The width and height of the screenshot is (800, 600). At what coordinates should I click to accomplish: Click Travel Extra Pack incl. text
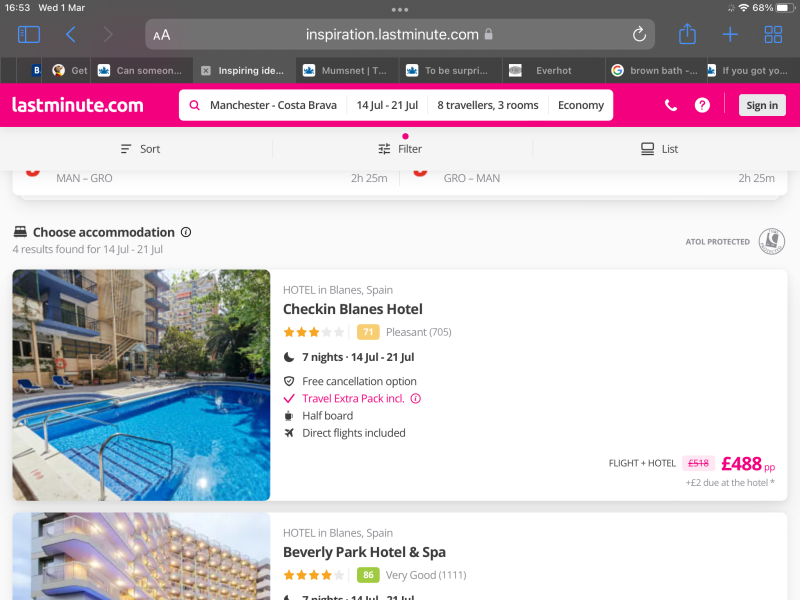tap(353, 398)
